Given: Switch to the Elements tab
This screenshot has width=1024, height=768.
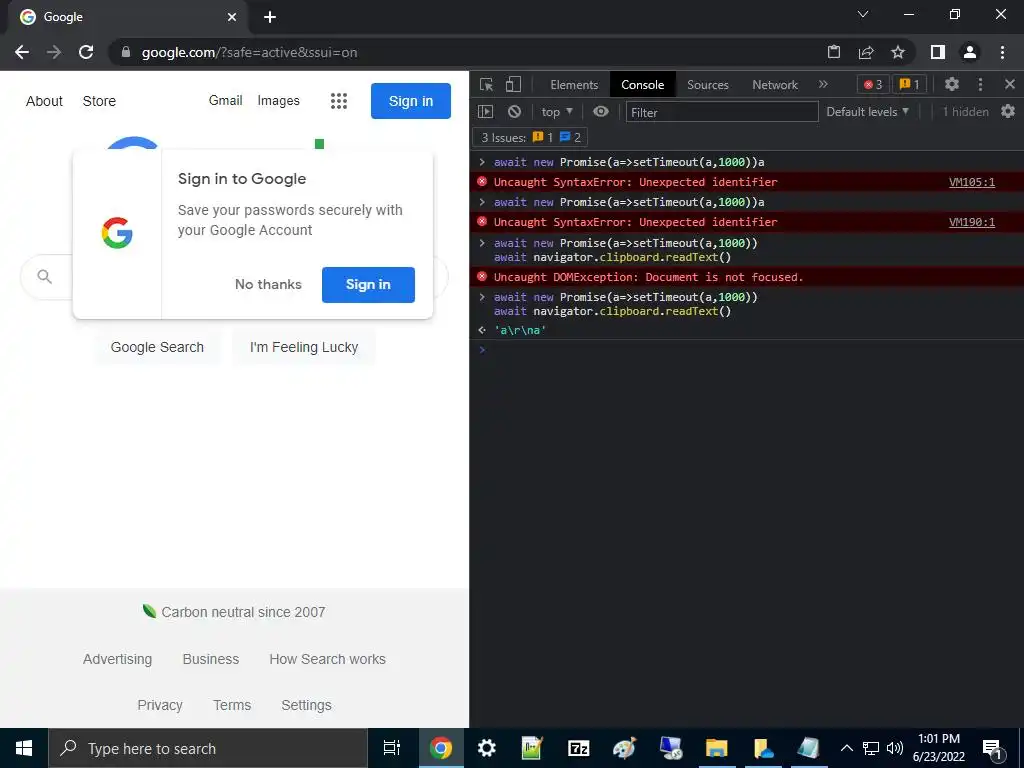Looking at the screenshot, I should click(574, 84).
